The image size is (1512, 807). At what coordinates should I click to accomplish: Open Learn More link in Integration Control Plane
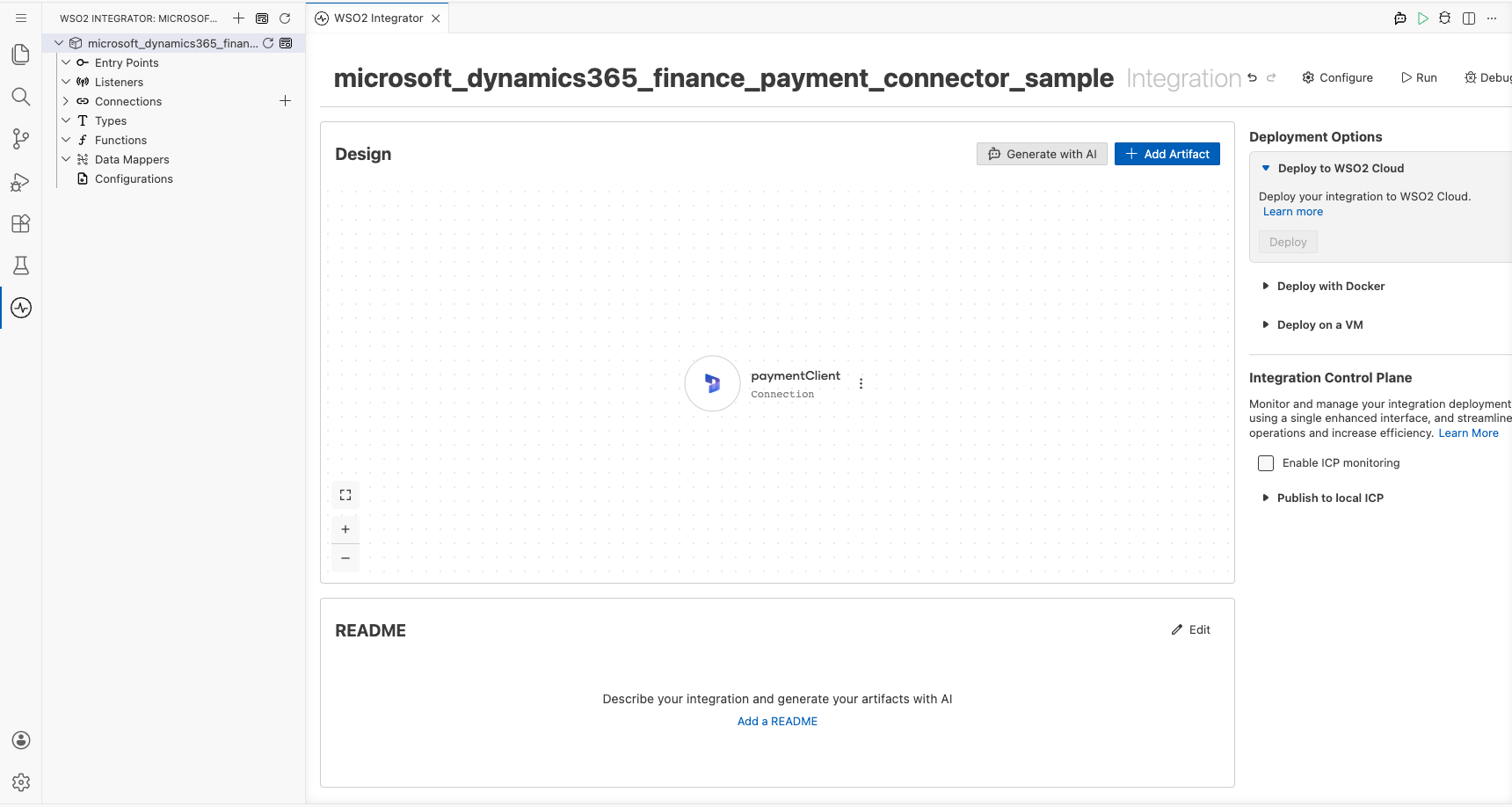coord(1468,433)
